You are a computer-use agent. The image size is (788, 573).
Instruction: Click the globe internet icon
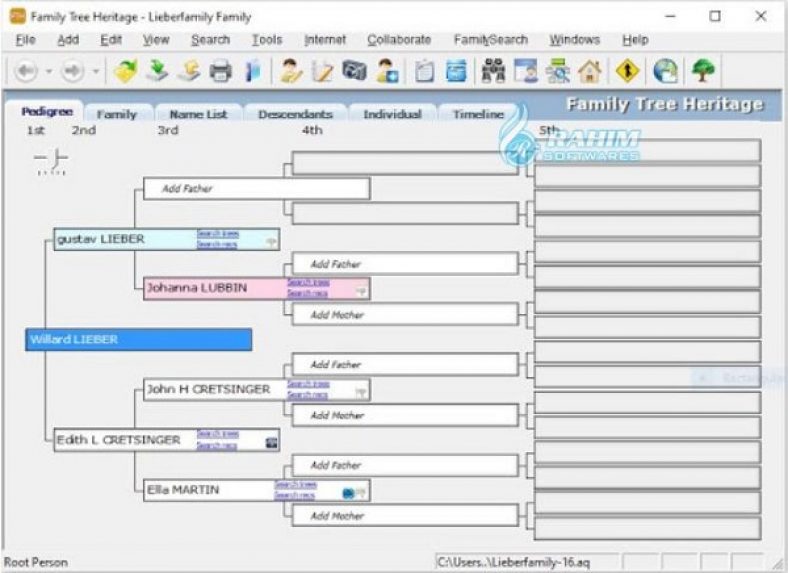click(665, 71)
